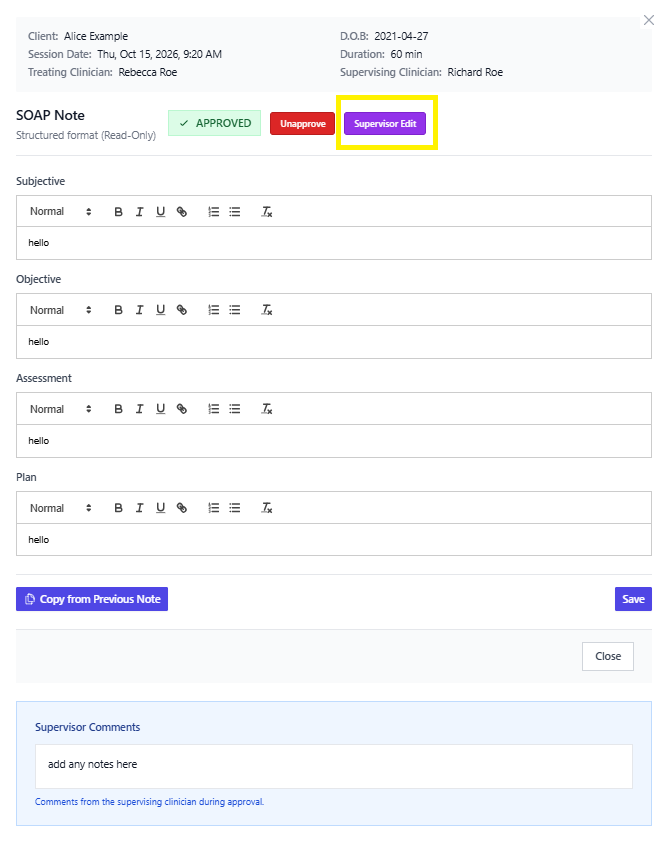
Task: Click Copy from Previous Note
Action: pos(92,599)
